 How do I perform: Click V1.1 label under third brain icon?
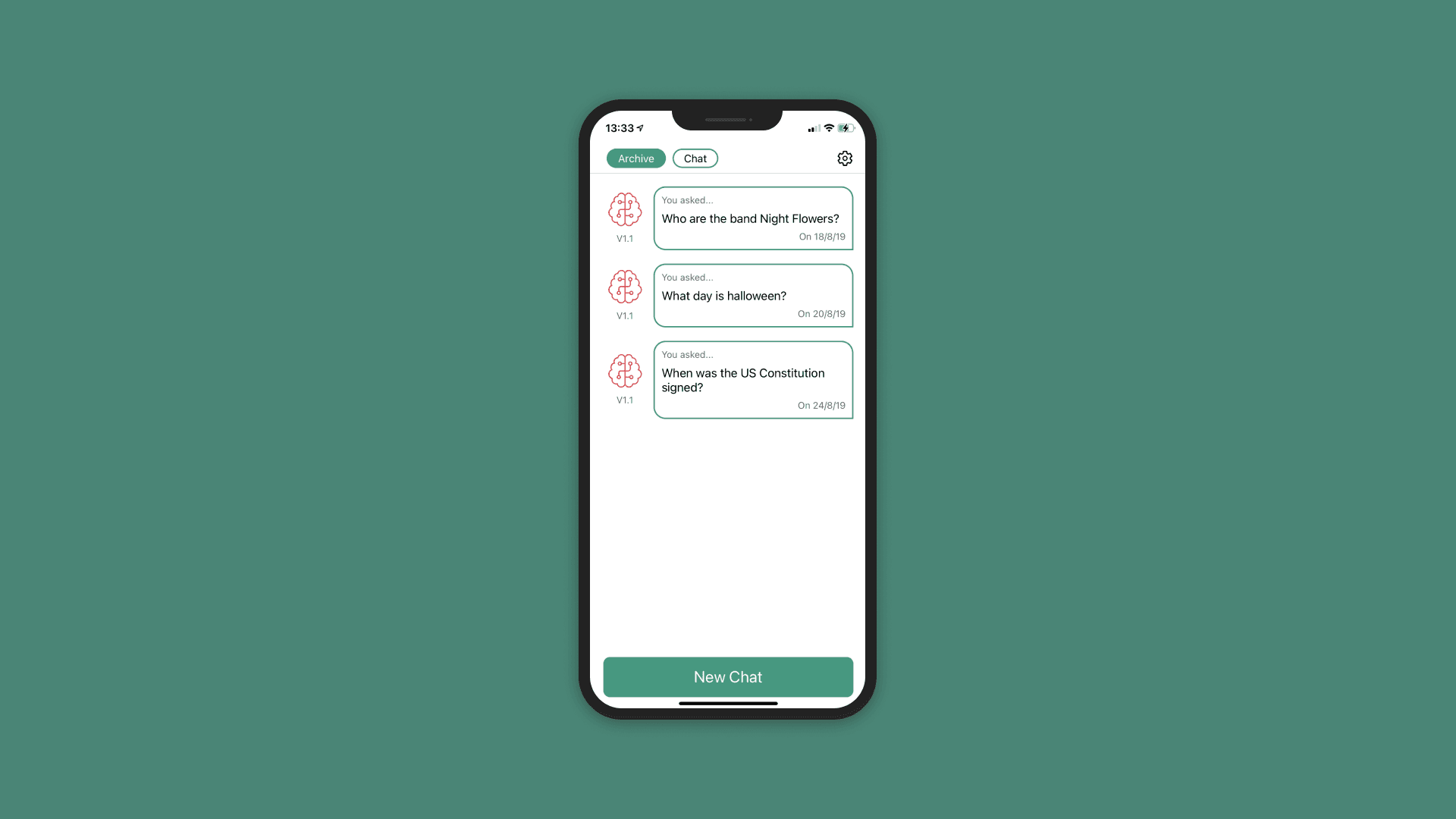coord(624,399)
